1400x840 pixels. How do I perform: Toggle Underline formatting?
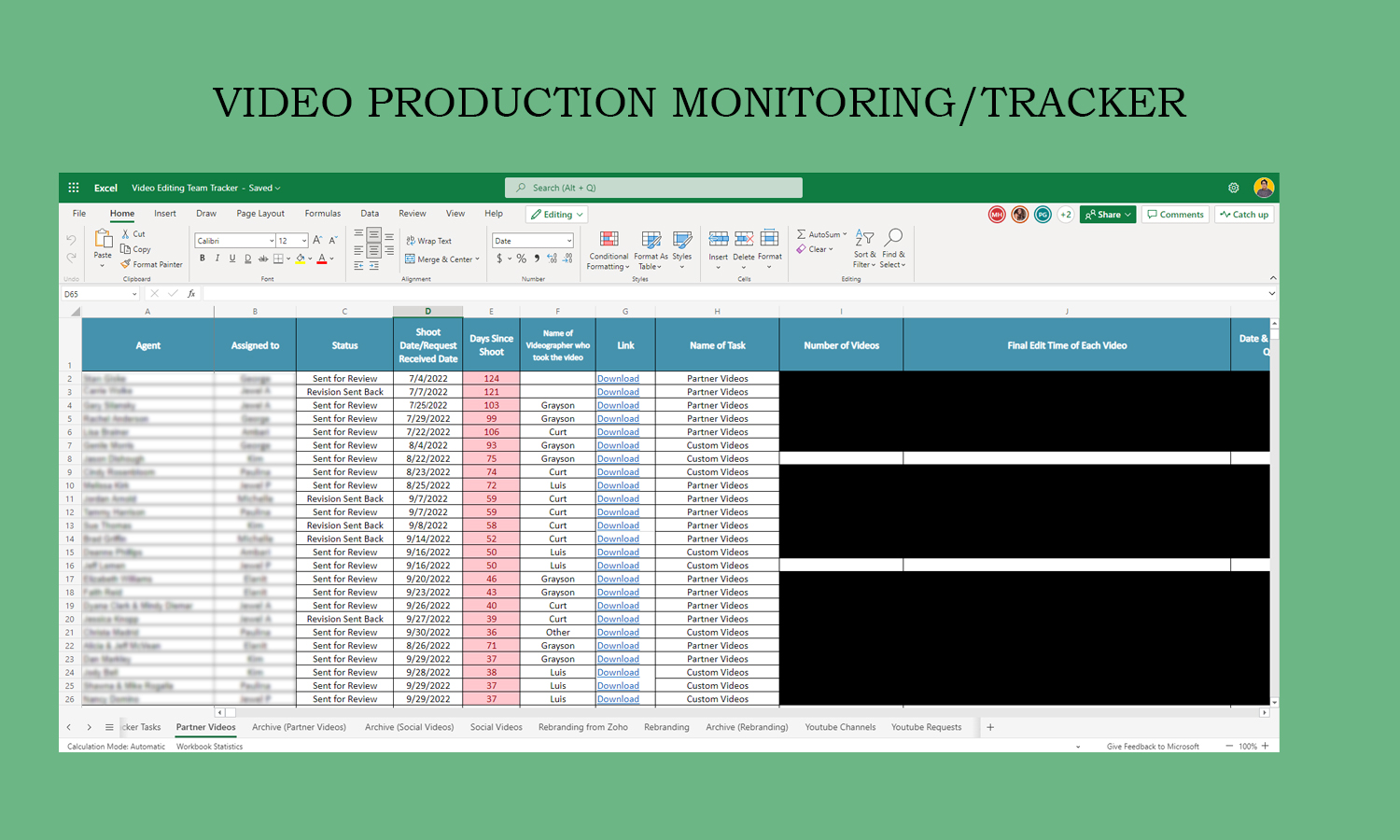(x=232, y=259)
